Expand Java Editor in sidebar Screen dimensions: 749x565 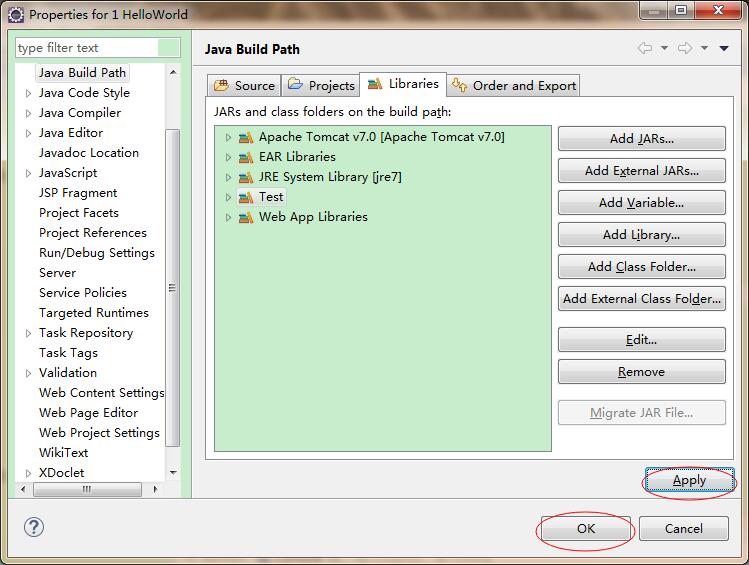(29, 133)
